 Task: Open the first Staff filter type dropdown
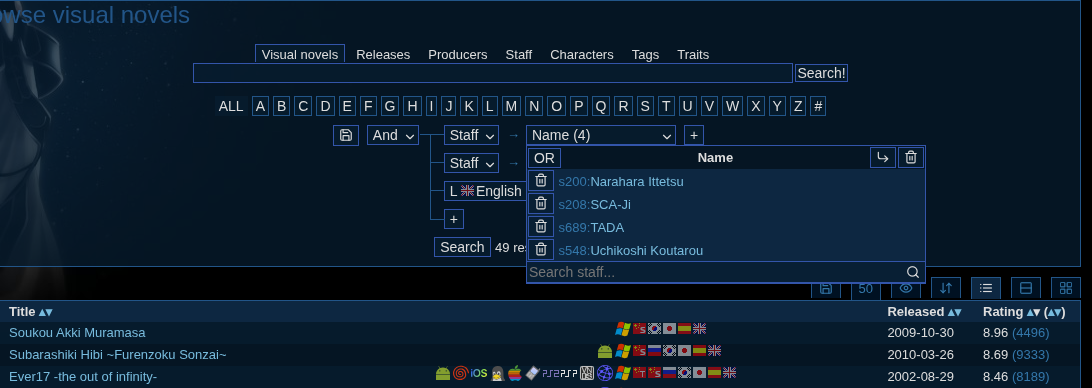coord(471,135)
